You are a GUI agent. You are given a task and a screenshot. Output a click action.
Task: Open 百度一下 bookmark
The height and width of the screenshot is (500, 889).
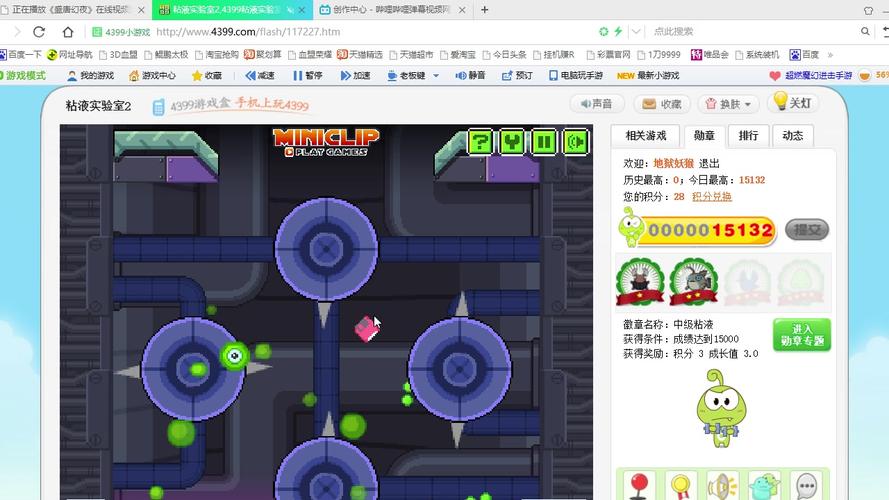pos(21,54)
